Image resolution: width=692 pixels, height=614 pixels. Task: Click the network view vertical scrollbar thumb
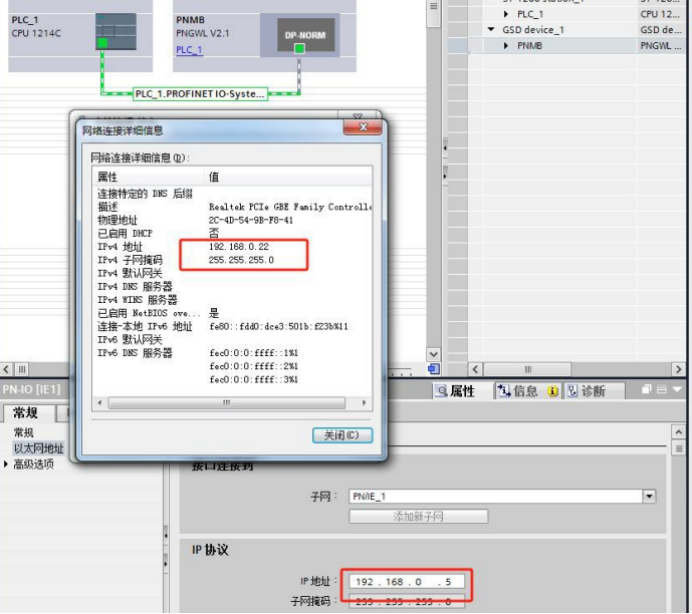click(433, 14)
